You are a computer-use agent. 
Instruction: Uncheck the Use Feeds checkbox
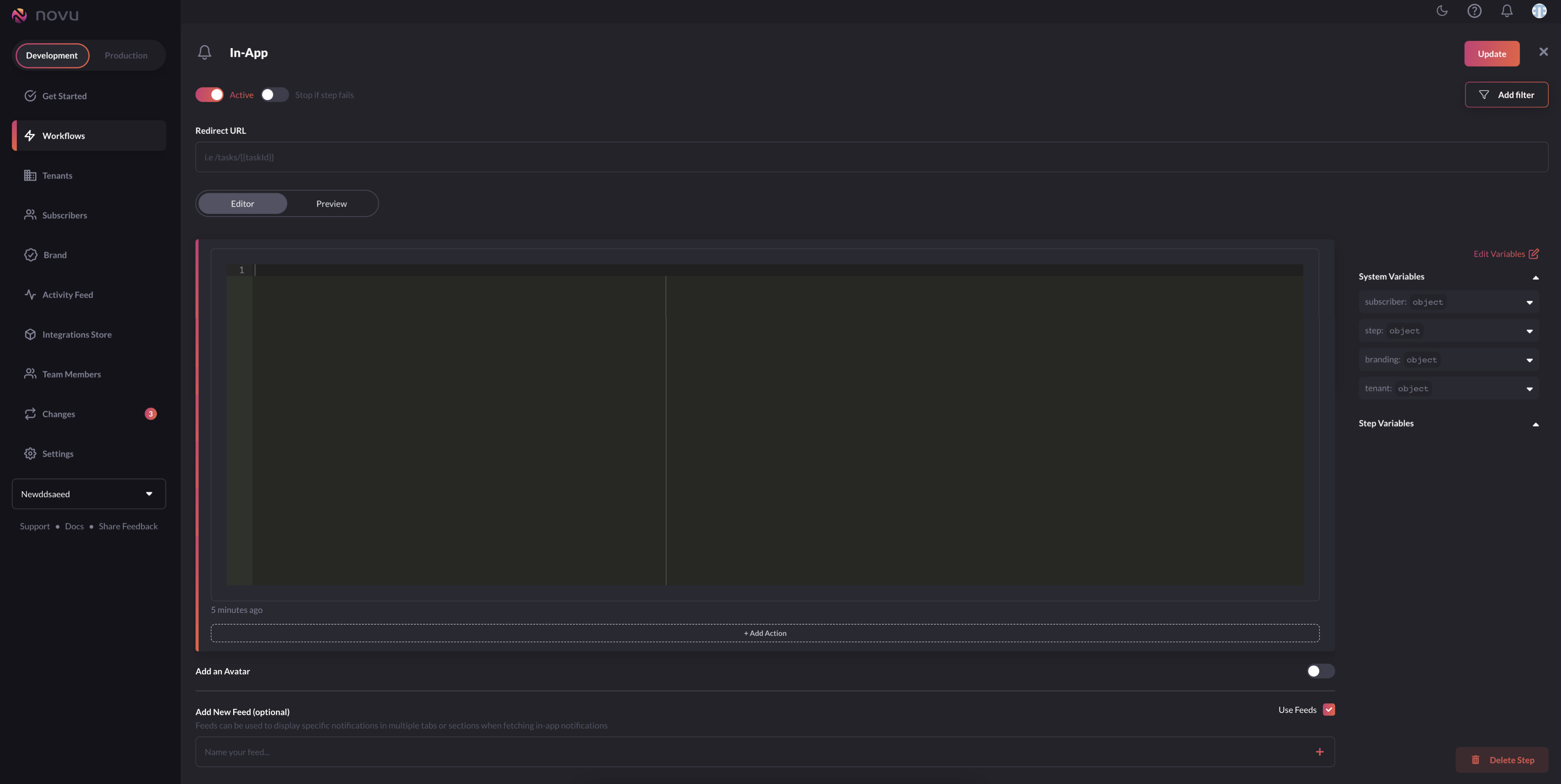coord(1328,709)
